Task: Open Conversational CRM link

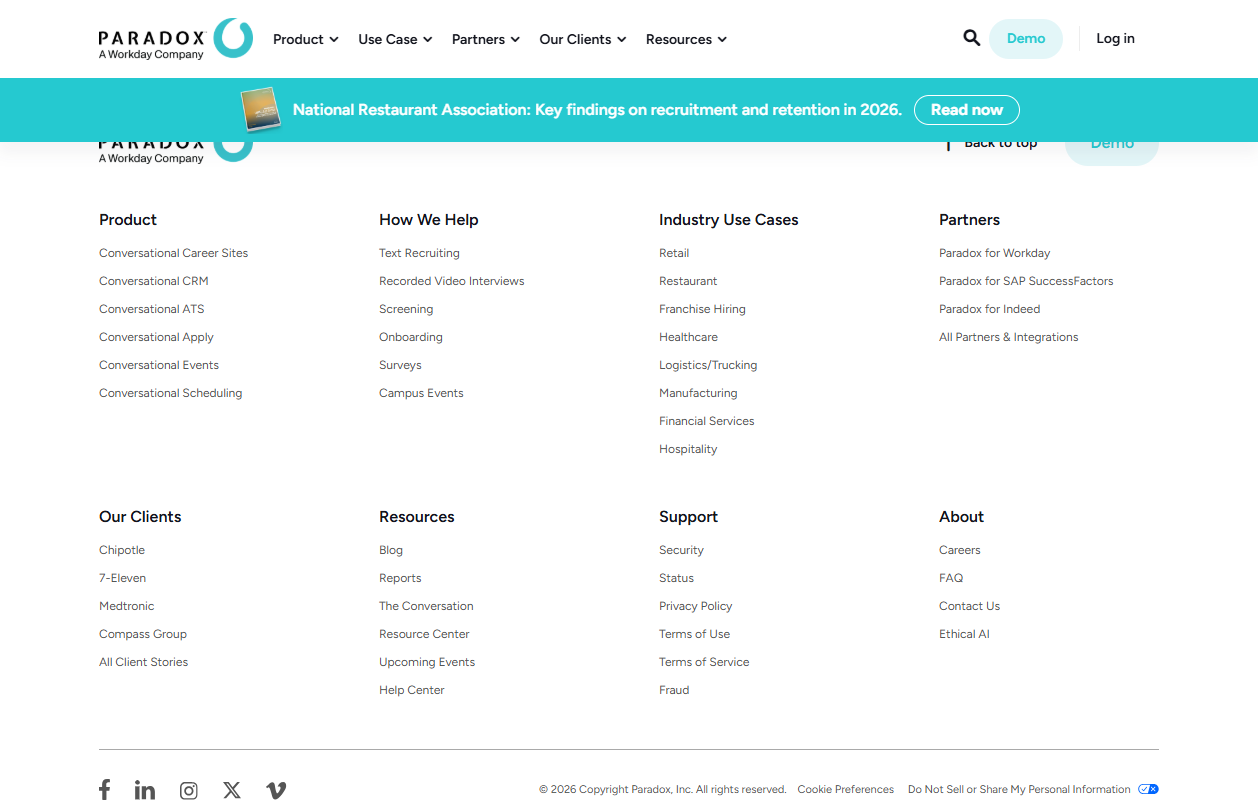Action: (154, 281)
